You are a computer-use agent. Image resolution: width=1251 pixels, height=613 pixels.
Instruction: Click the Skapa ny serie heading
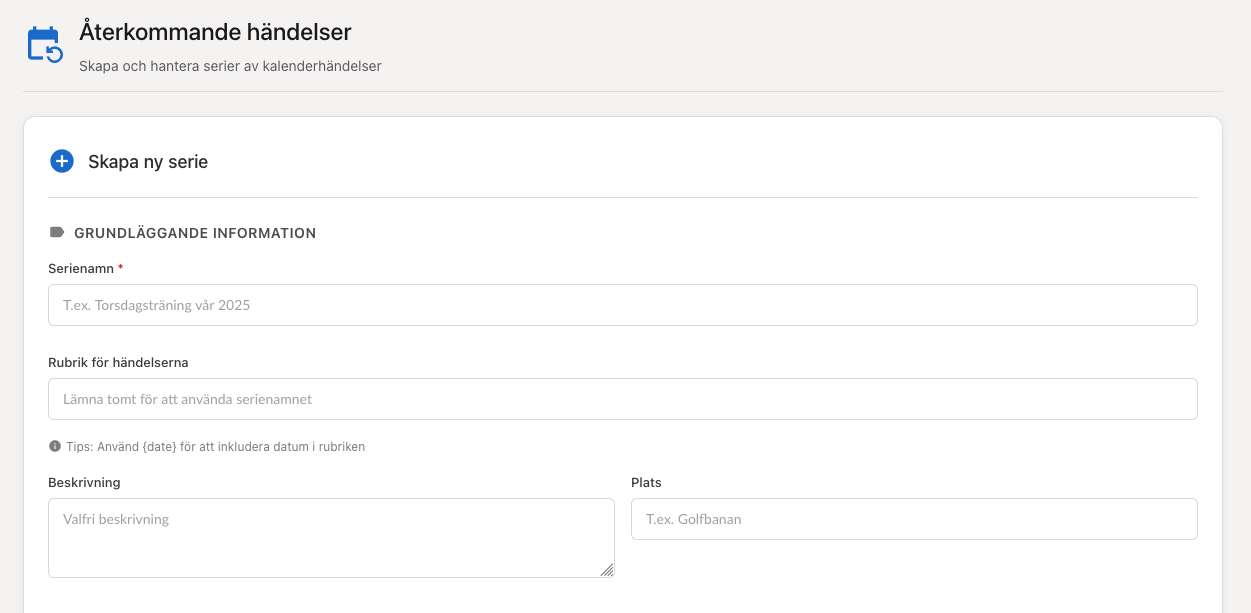pyautogui.click(x=148, y=161)
